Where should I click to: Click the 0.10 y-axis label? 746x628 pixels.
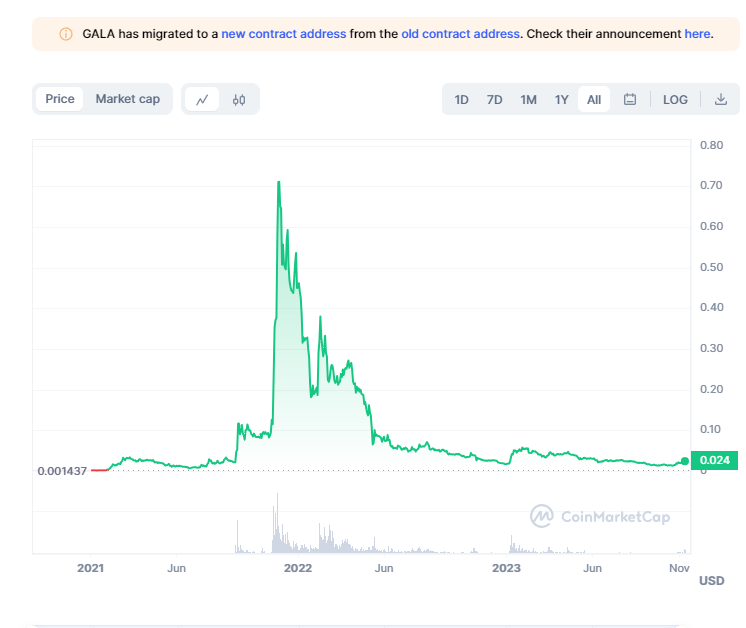tap(710, 429)
